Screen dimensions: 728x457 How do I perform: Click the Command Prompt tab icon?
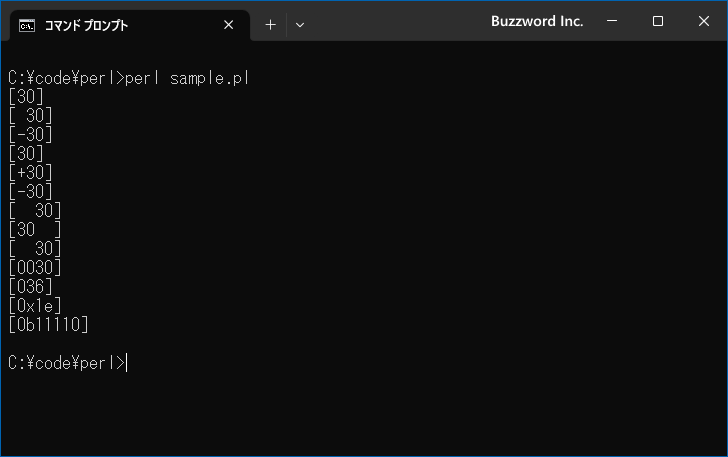pos(26,26)
